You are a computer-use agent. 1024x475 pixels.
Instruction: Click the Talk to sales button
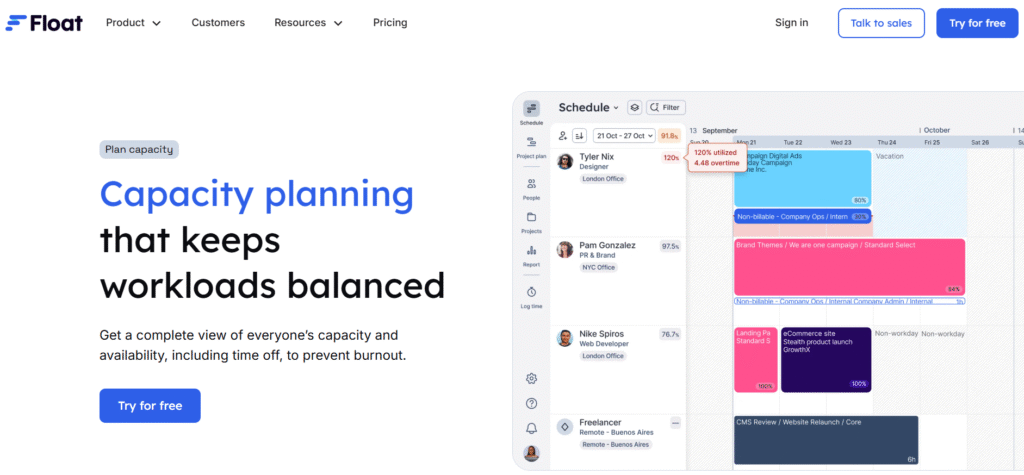click(x=881, y=23)
